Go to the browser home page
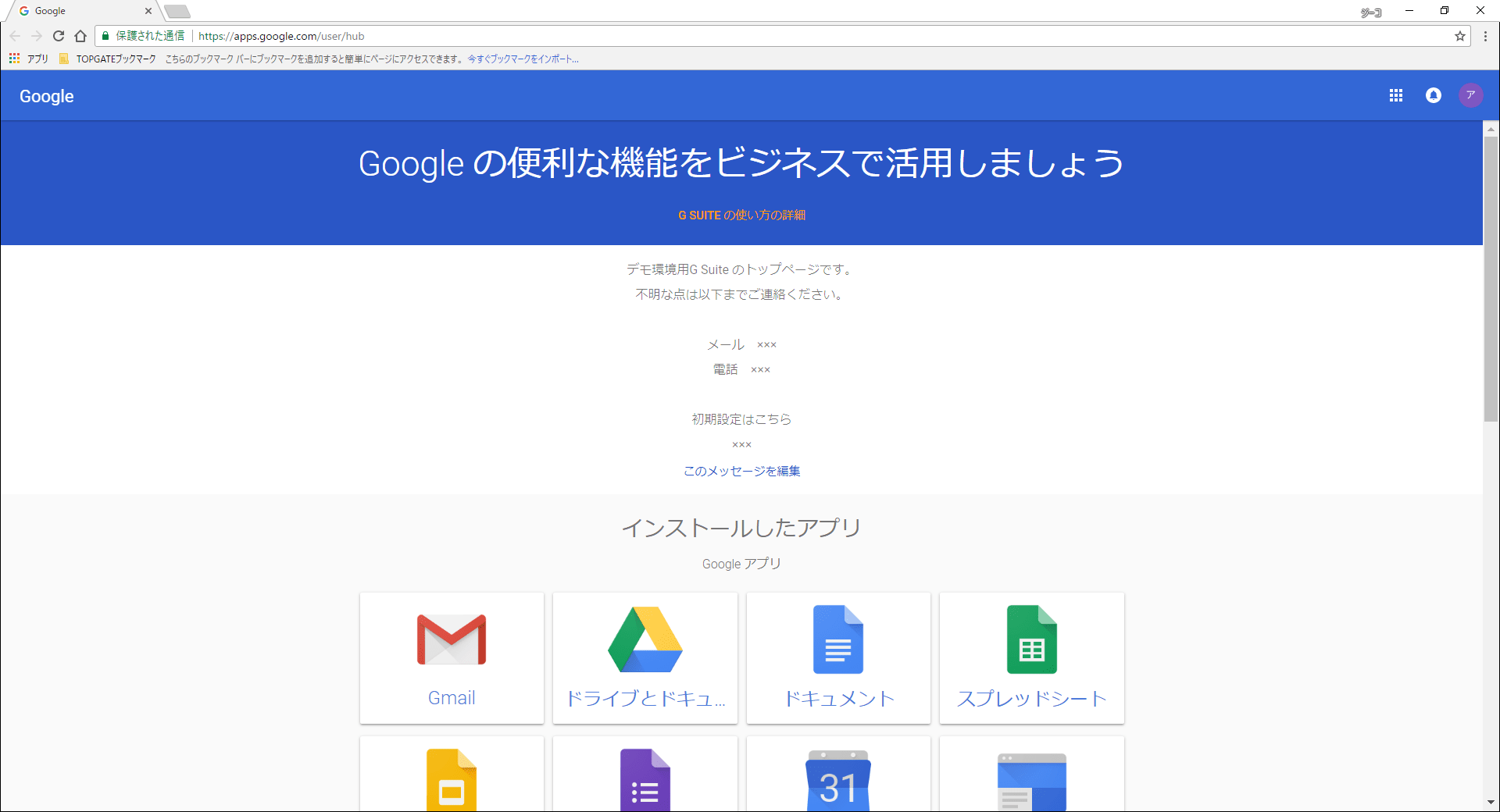The image size is (1500, 812). (x=80, y=36)
